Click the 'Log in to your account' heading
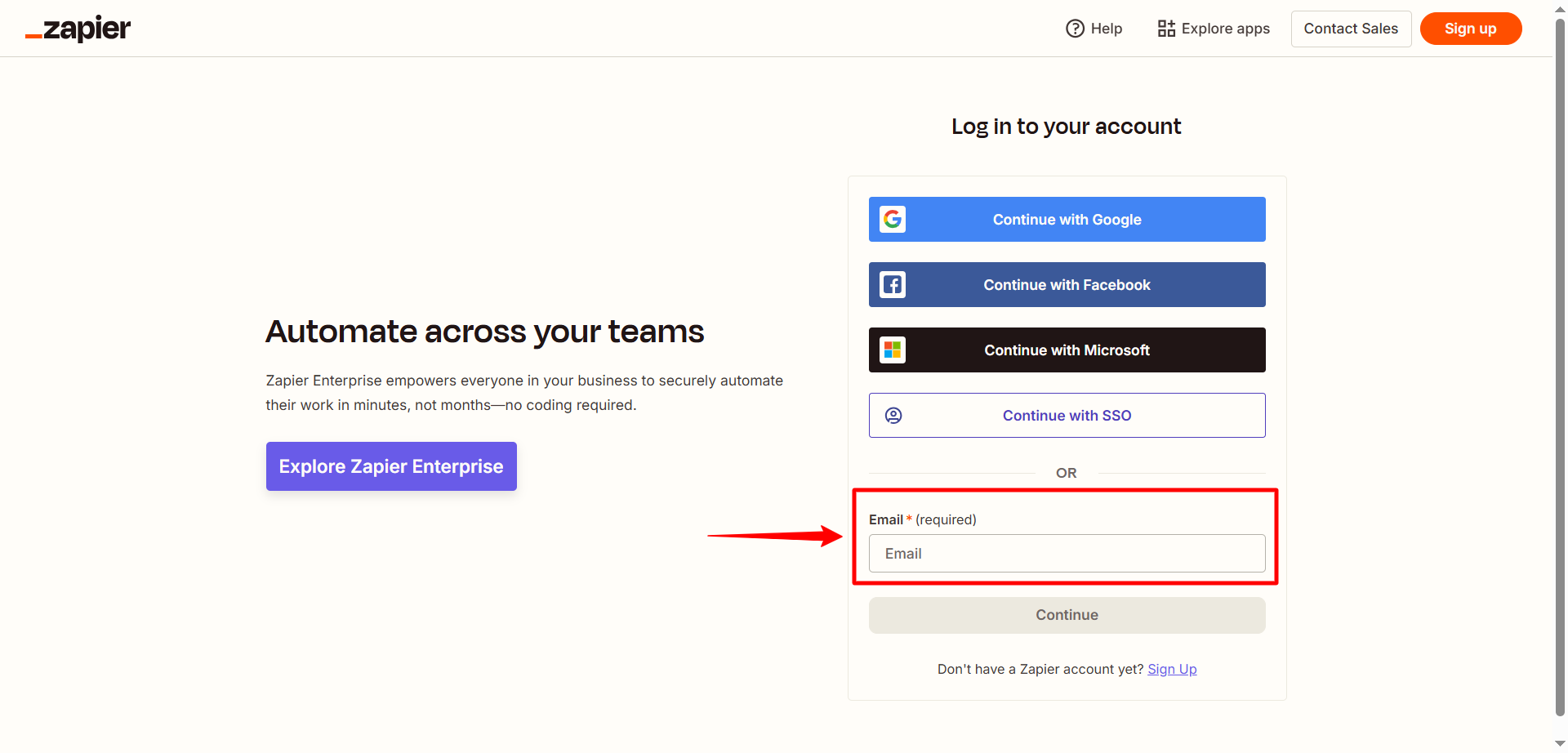The height and width of the screenshot is (753, 1568). click(1067, 127)
